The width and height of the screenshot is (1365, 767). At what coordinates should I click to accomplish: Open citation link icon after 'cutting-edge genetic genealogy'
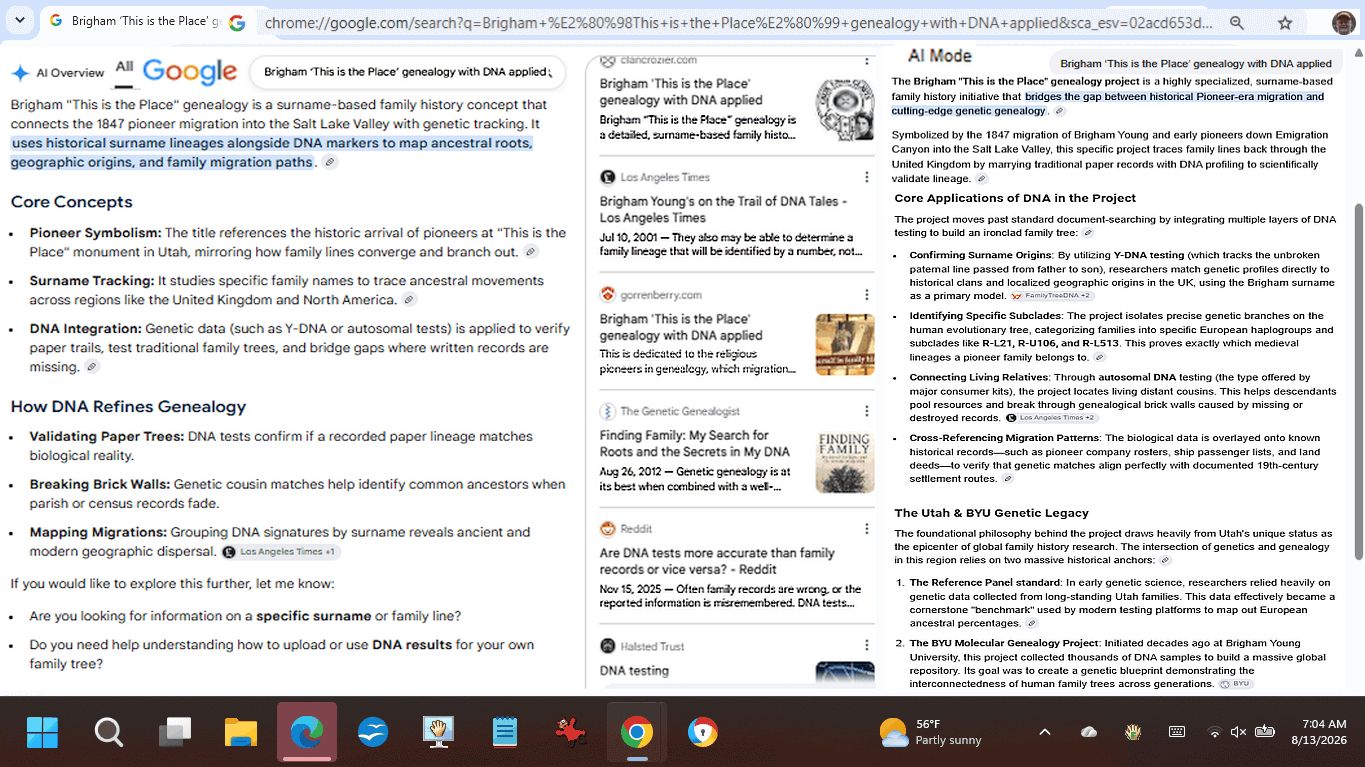[1060, 111]
